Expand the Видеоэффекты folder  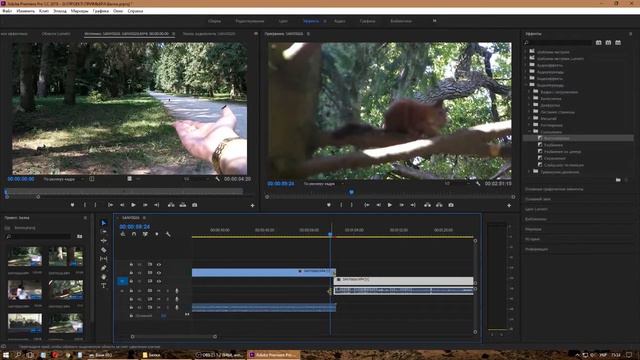(x=527, y=79)
